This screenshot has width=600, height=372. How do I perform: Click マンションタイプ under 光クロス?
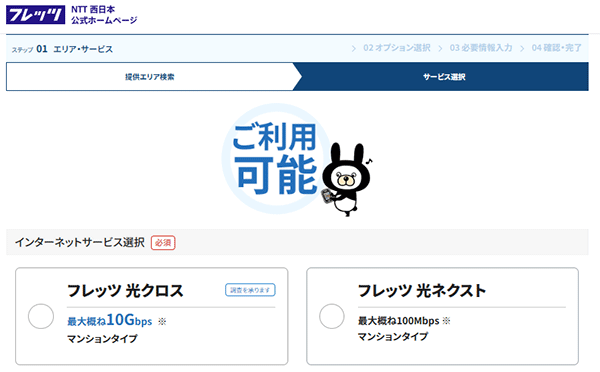(102, 339)
